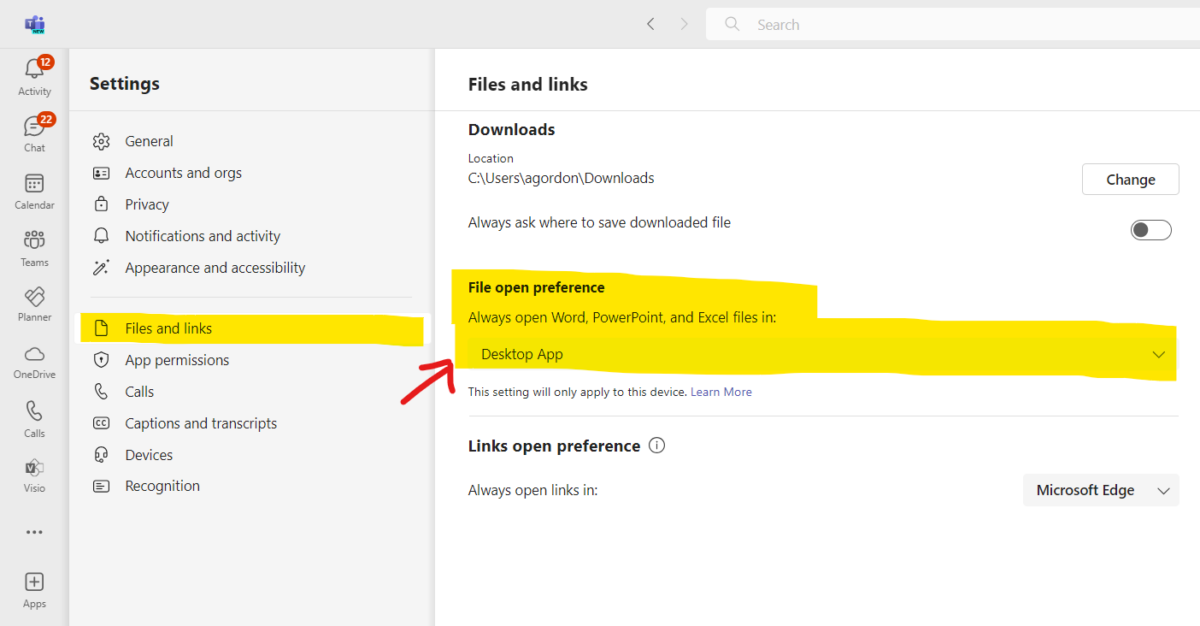Click the Change button for download location

(x=1130, y=179)
